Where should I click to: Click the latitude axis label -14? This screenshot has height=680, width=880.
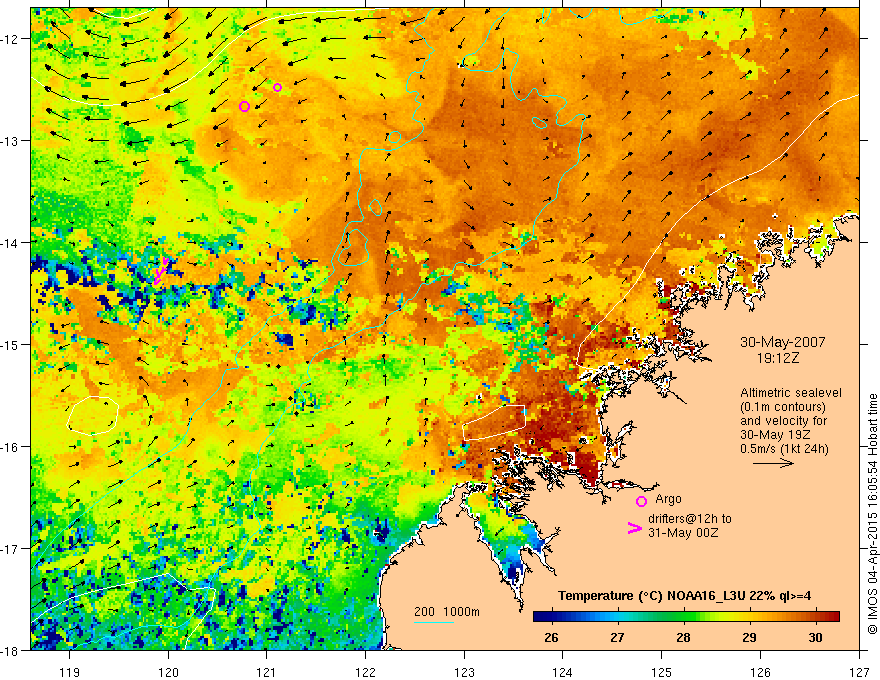click(10, 242)
